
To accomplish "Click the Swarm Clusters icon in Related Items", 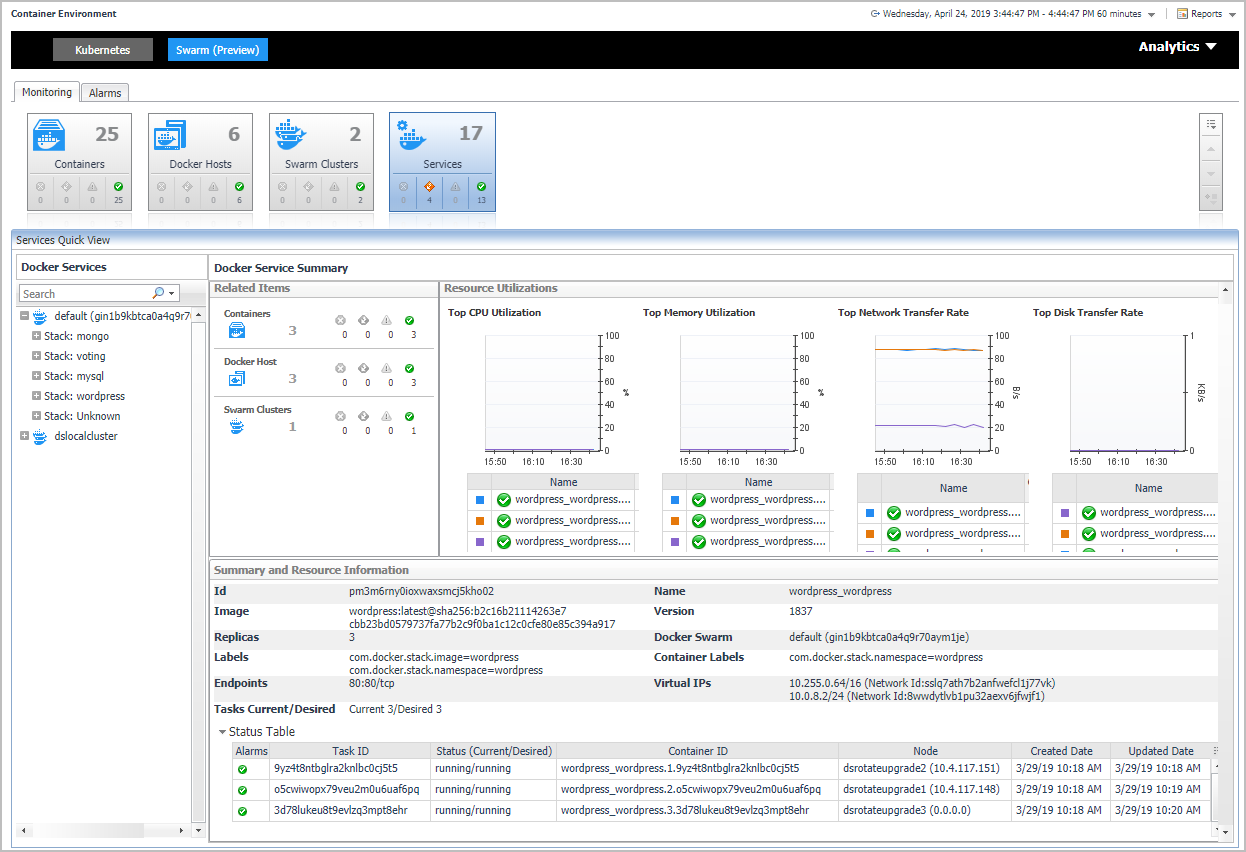I will click(237, 427).
